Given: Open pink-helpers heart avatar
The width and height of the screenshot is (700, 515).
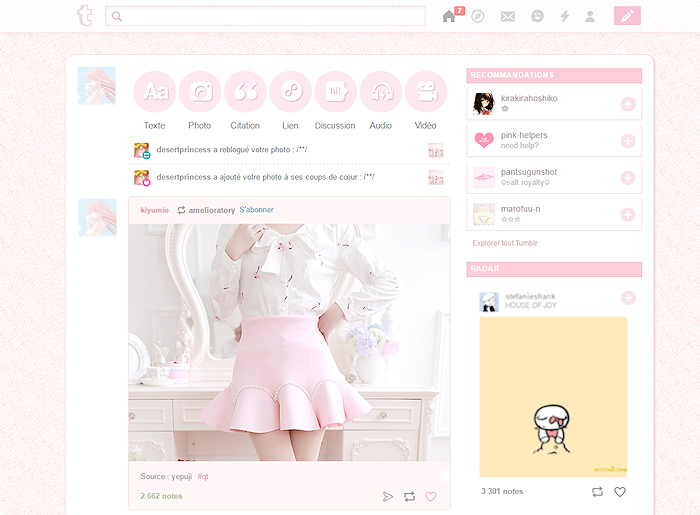Looking at the screenshot, I should click(x=484, y=141).
